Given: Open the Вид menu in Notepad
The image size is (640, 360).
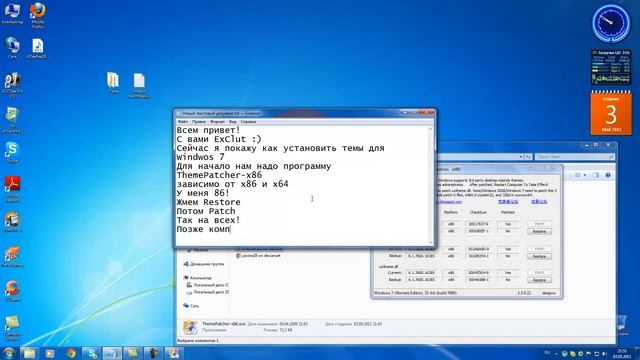Looking at the screenshot, I should [233, 122].
